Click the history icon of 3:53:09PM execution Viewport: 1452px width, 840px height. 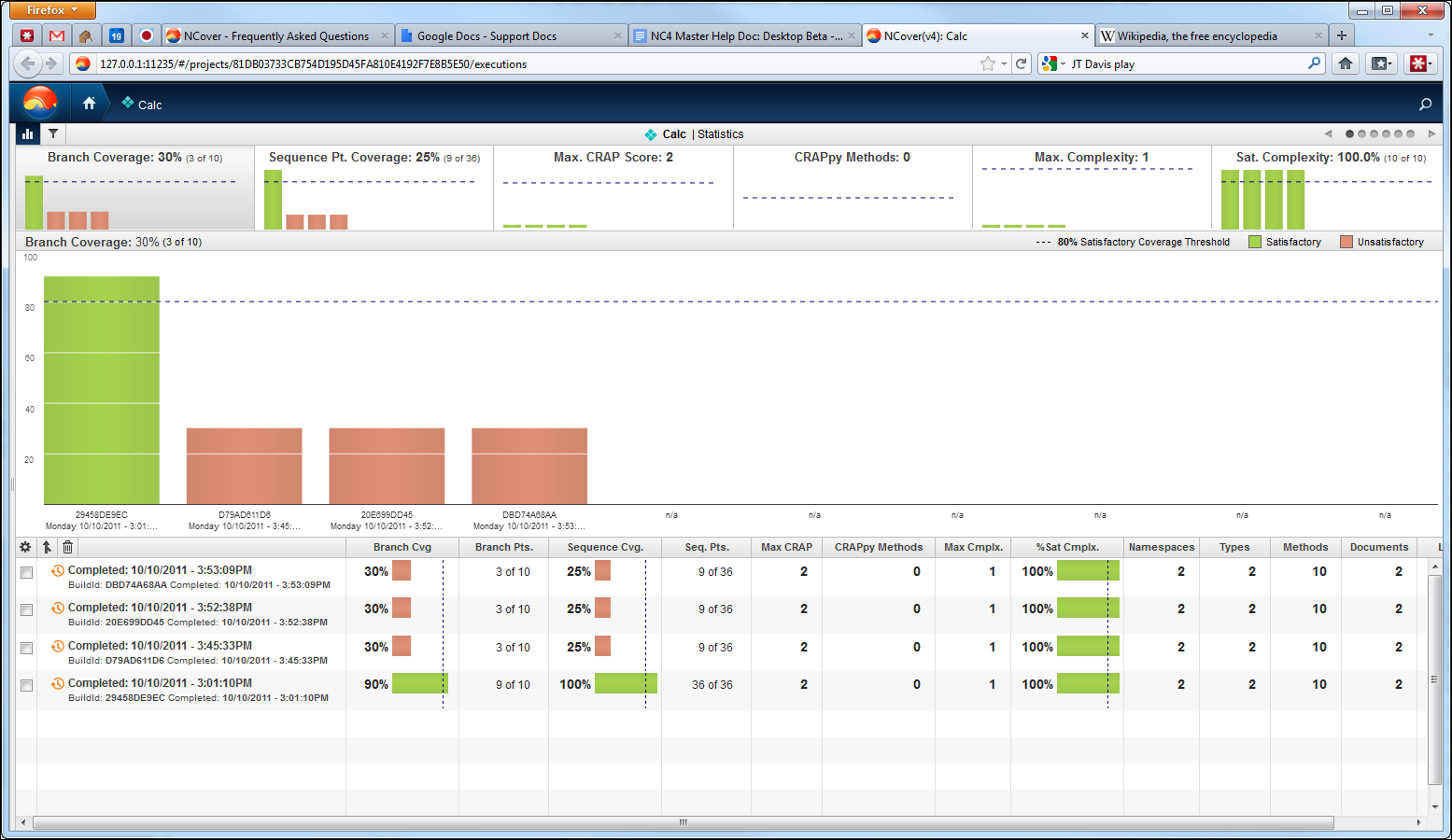(58, 570)
